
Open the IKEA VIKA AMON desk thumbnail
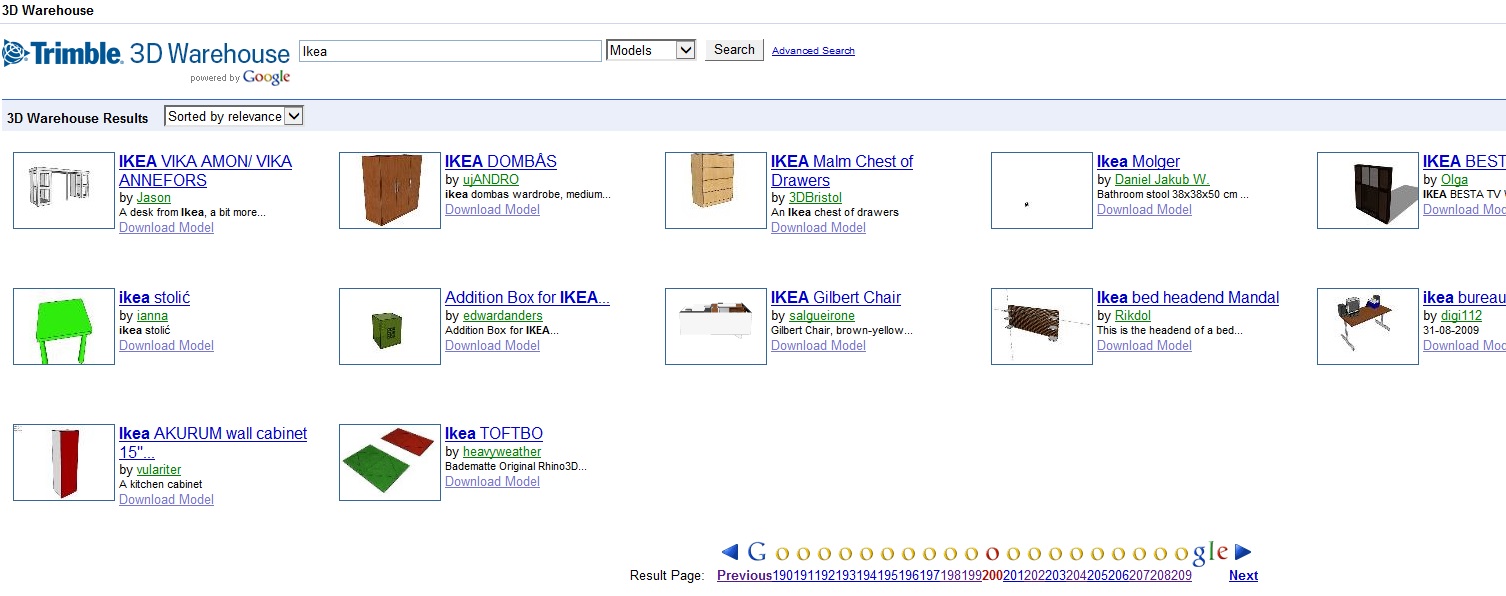[64, 190]
